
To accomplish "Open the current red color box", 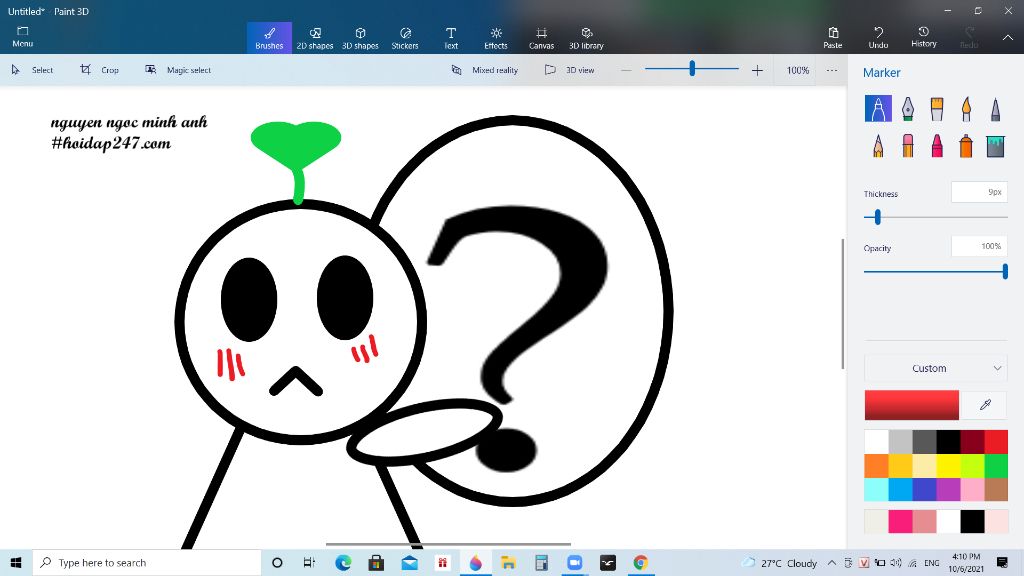I will pyautogui.click(x=912, y=405).
